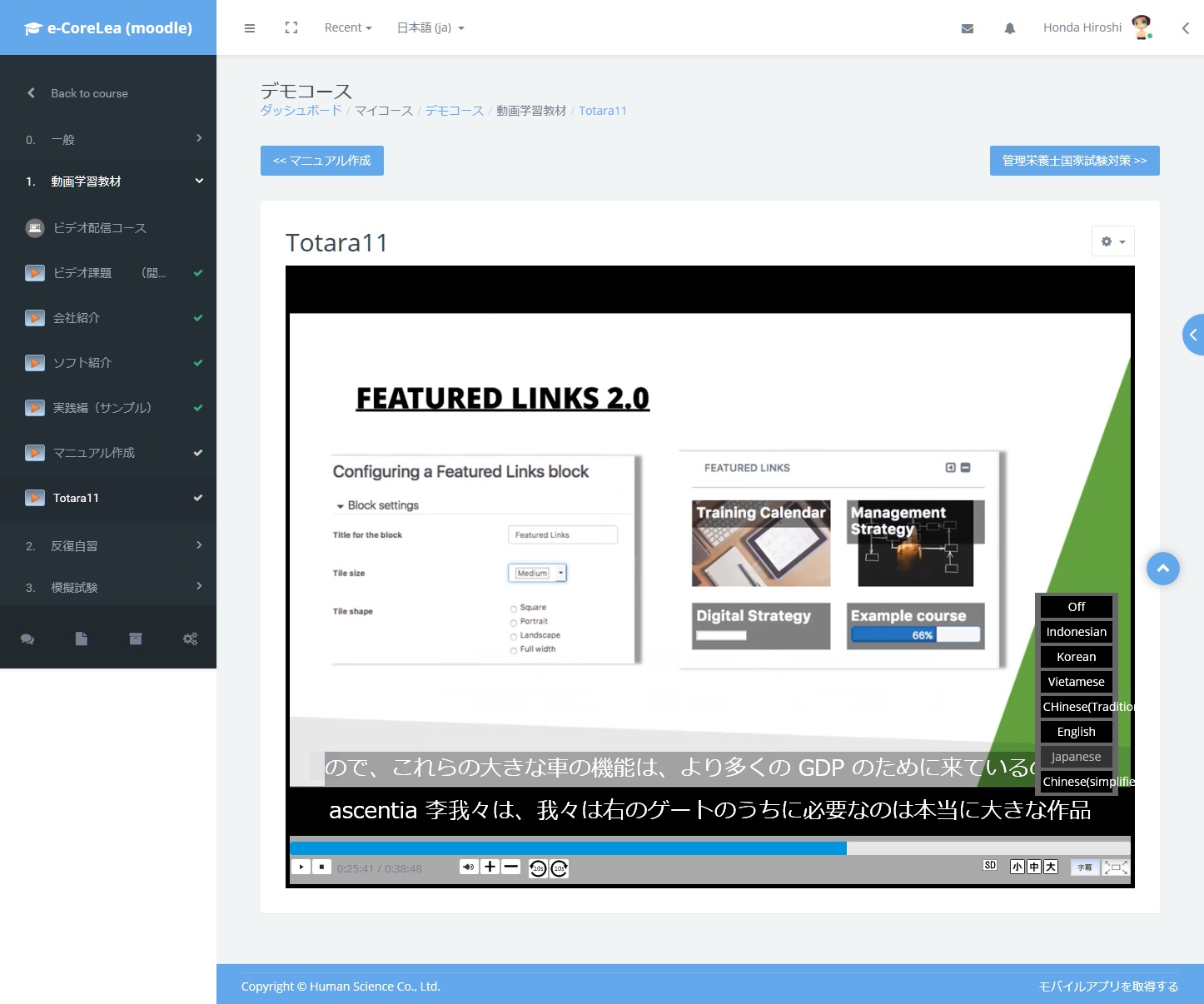The image size is (1204, 1004).
Task: Open ビデオ課題 item in sidebar
Action: 109,272
